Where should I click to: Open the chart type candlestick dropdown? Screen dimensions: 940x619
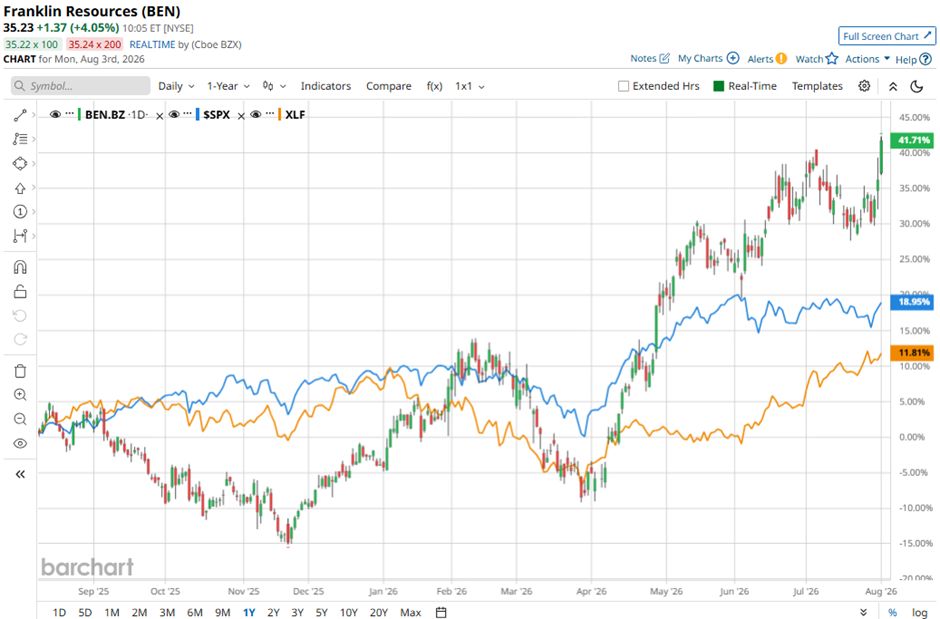tap(275, 86)
